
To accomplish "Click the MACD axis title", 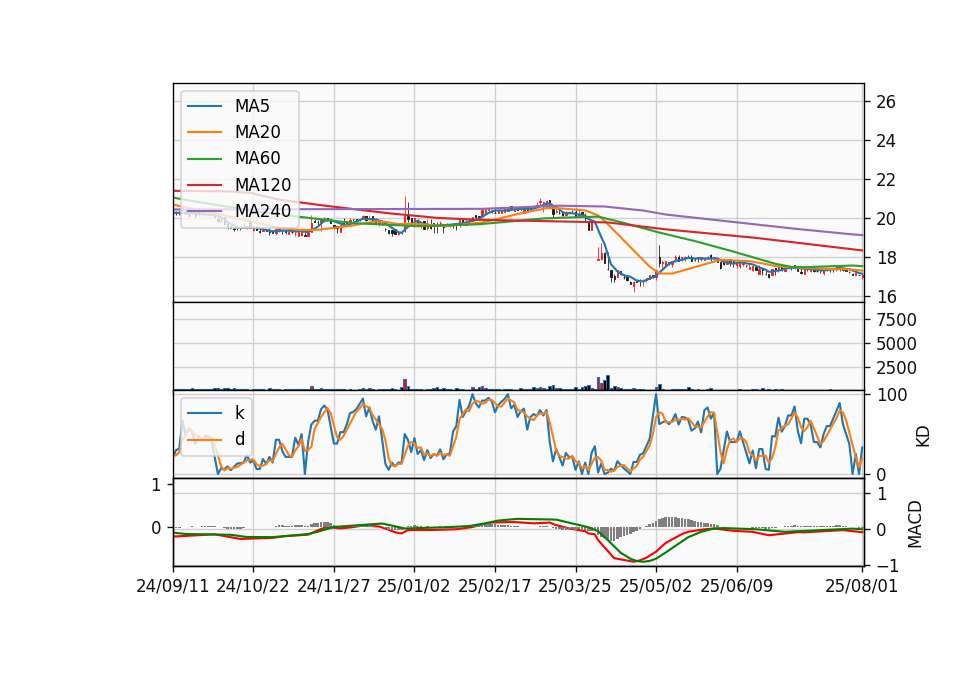I will [x=915, y=524].
